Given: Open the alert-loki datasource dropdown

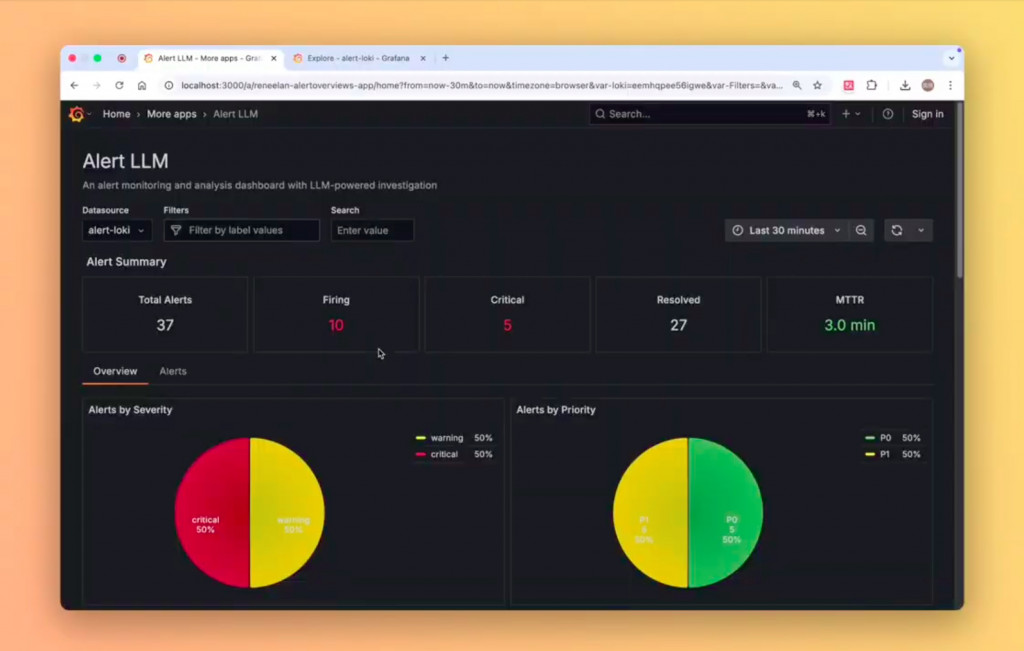Looking at the screenshot, I should (117, 230).
